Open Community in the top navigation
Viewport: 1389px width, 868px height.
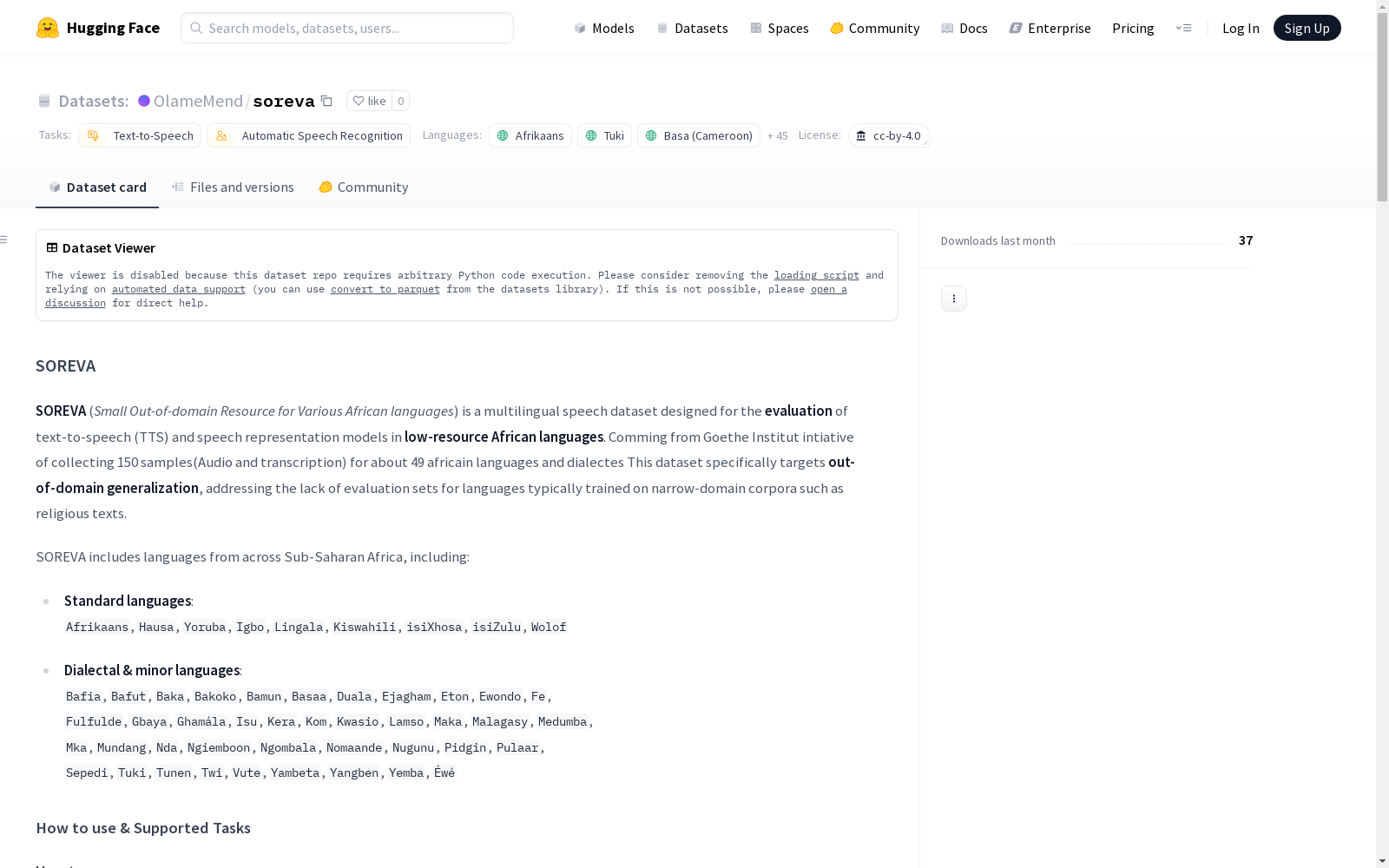(875, 28)
